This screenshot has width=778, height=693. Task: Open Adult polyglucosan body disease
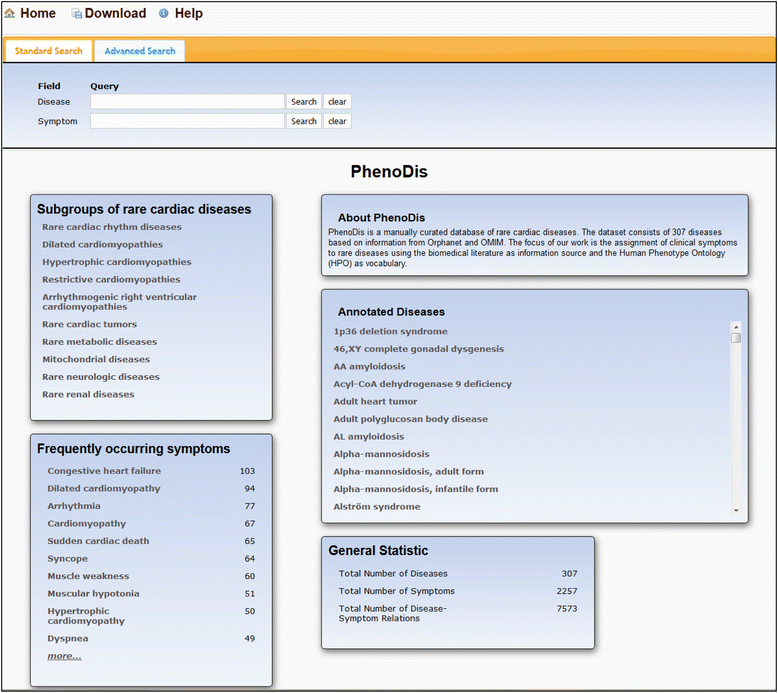410,419
